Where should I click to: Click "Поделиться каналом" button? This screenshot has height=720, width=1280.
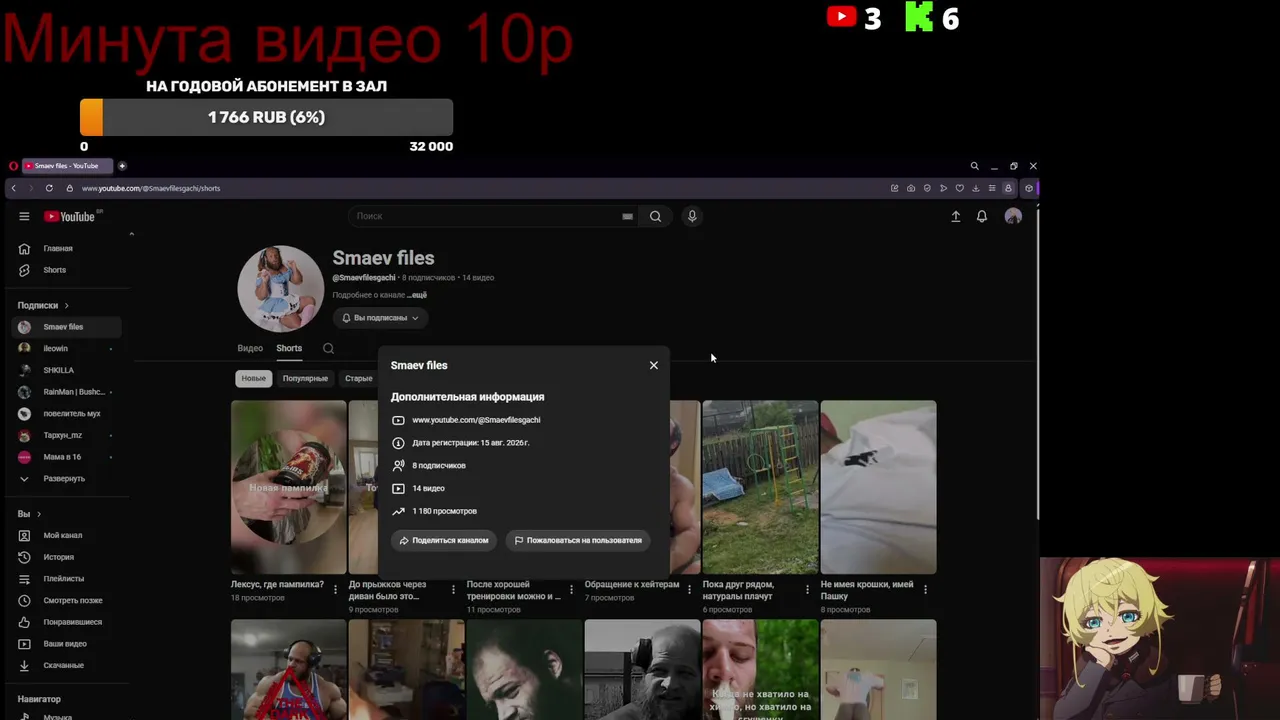coord(444,540)
